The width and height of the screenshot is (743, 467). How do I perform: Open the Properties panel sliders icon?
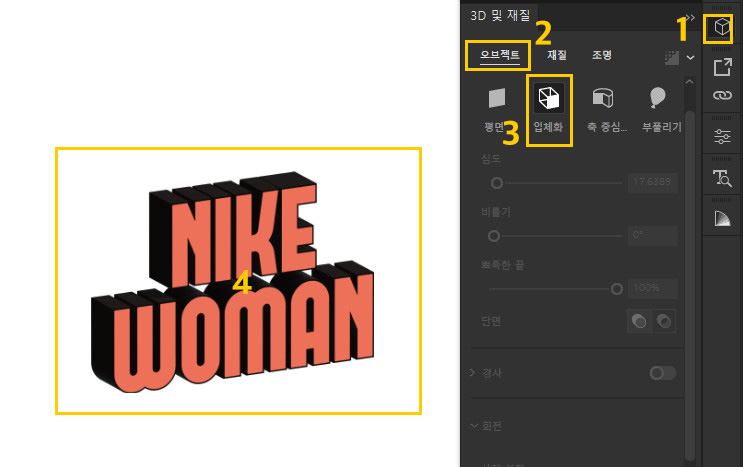click(722, 136)
